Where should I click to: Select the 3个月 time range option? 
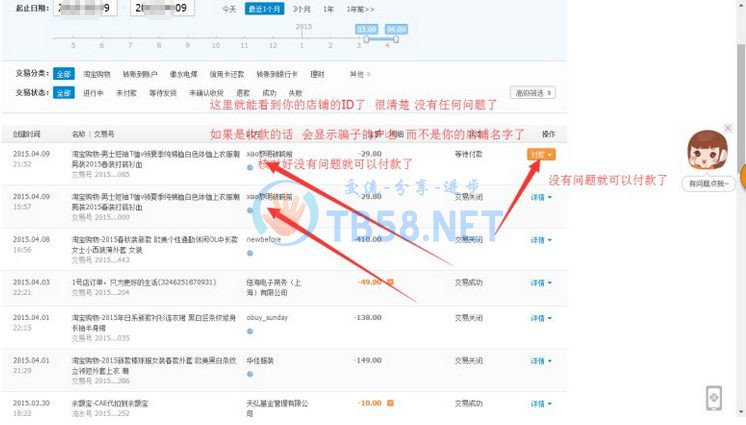(x=301, y=9)
